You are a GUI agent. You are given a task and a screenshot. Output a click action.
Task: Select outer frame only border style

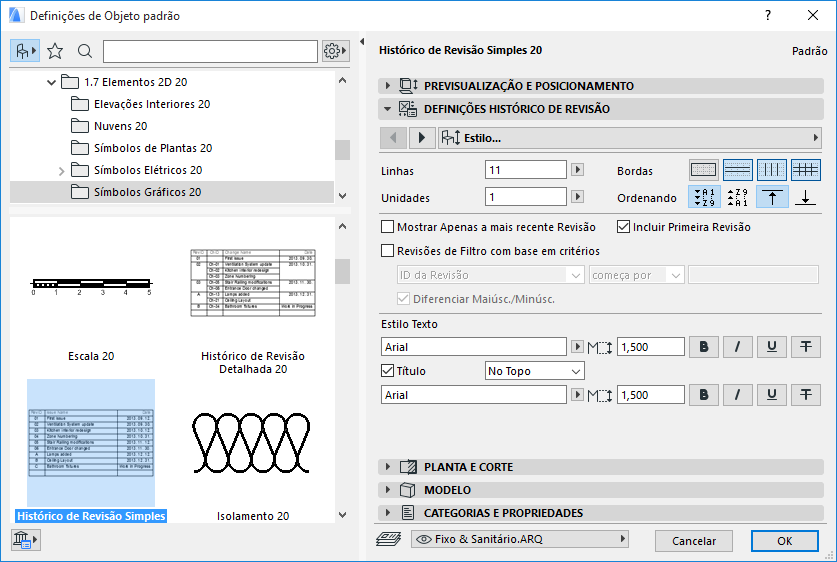point(704,170)
